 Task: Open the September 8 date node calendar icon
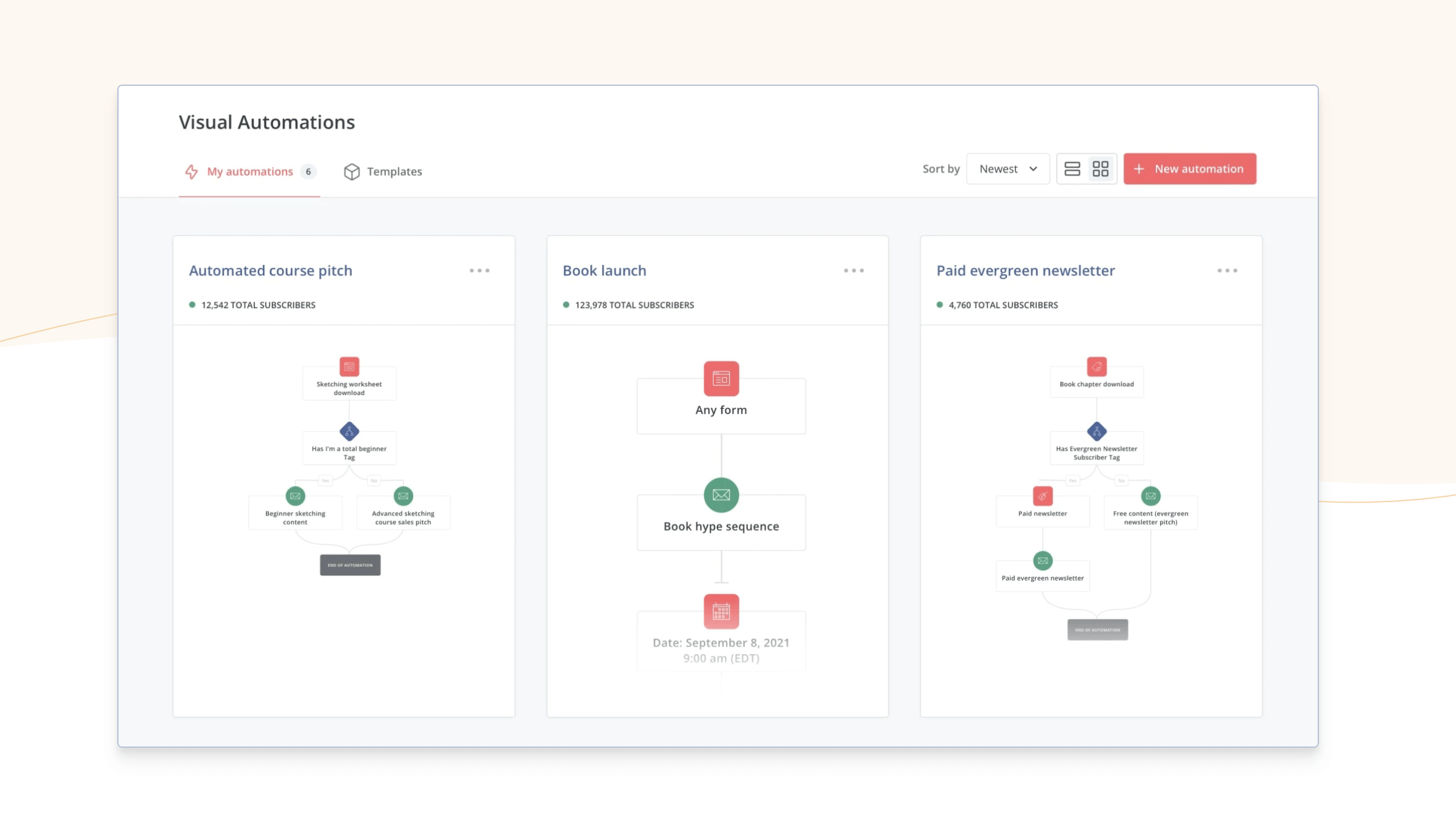click(721, 612)
